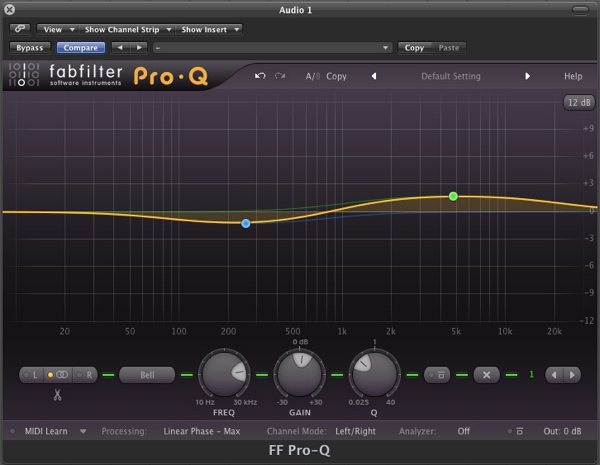Load previous Logic preset arrow
The image size is (600, 465).
click(x=120, y=47)
